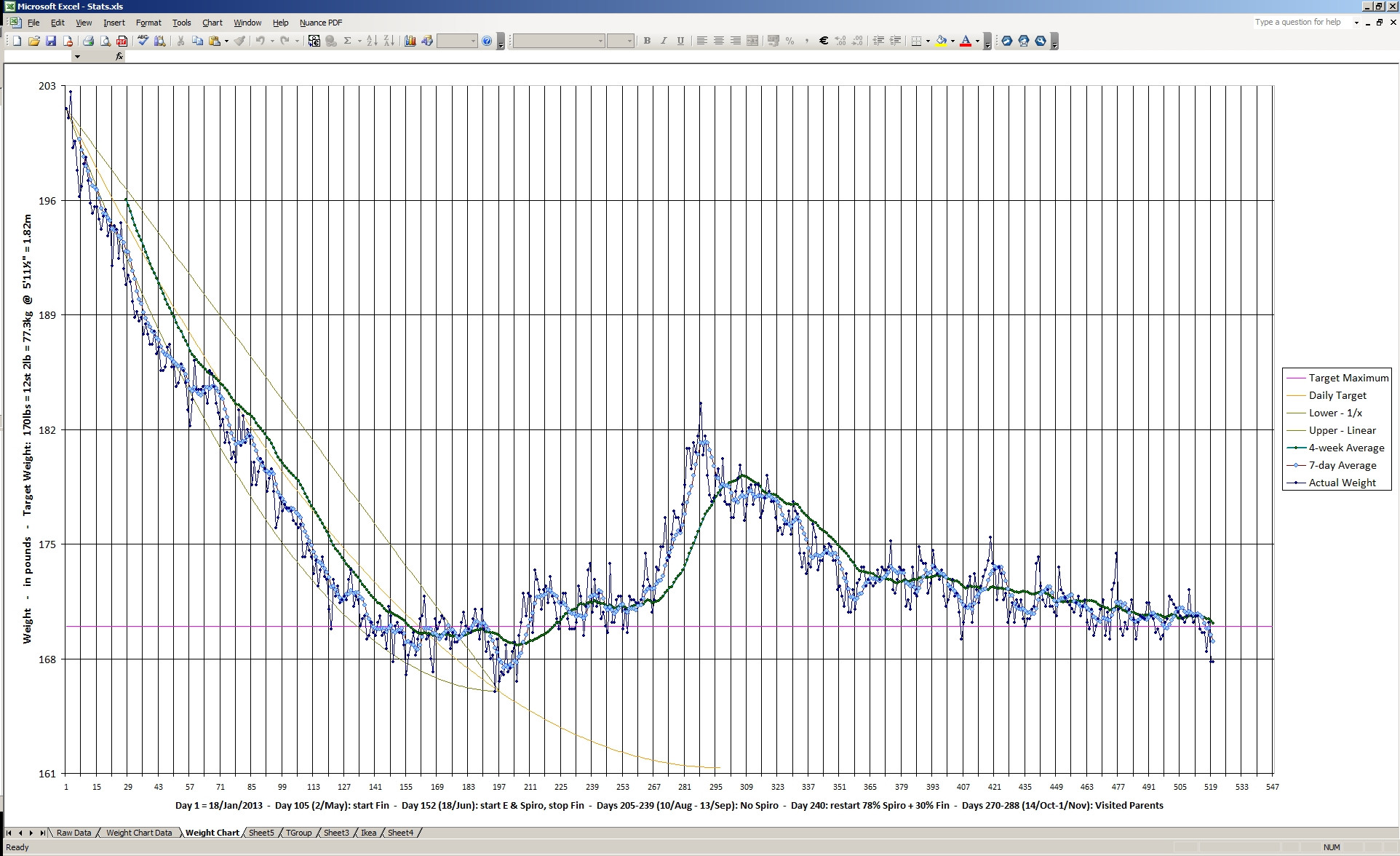1400x856 pixels.
Task: Show the Drawing toolbar
Action: point(427,41)
